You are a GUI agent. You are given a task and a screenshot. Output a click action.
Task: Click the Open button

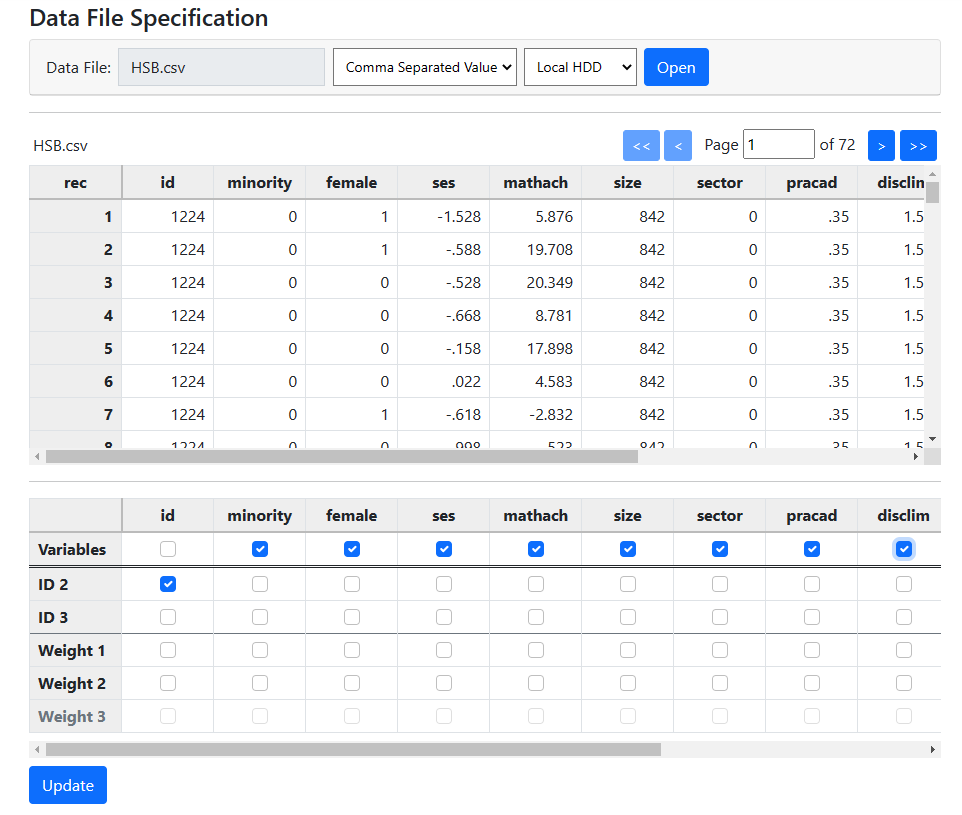point(676,67)
